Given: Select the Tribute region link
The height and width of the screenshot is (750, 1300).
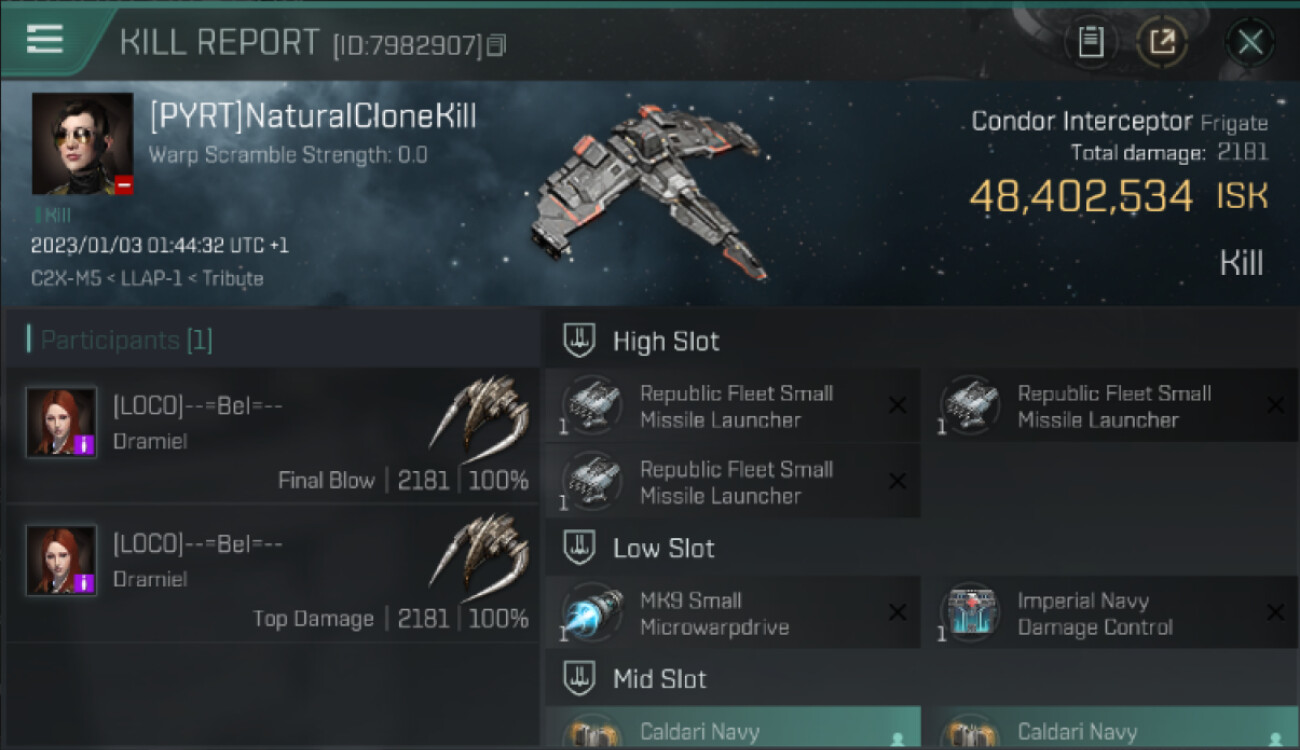Looking at the screenshot, I should tap(233, 278).
